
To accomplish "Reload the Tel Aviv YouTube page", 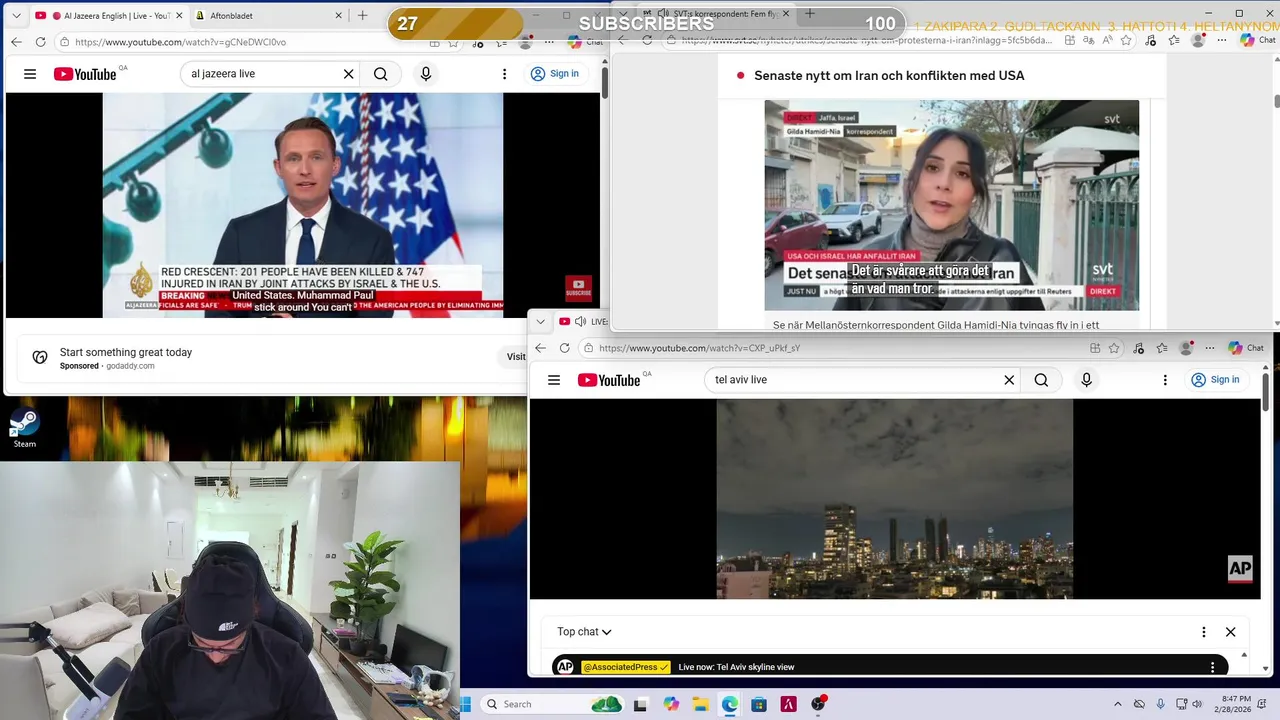I will [x=564, y=348].
